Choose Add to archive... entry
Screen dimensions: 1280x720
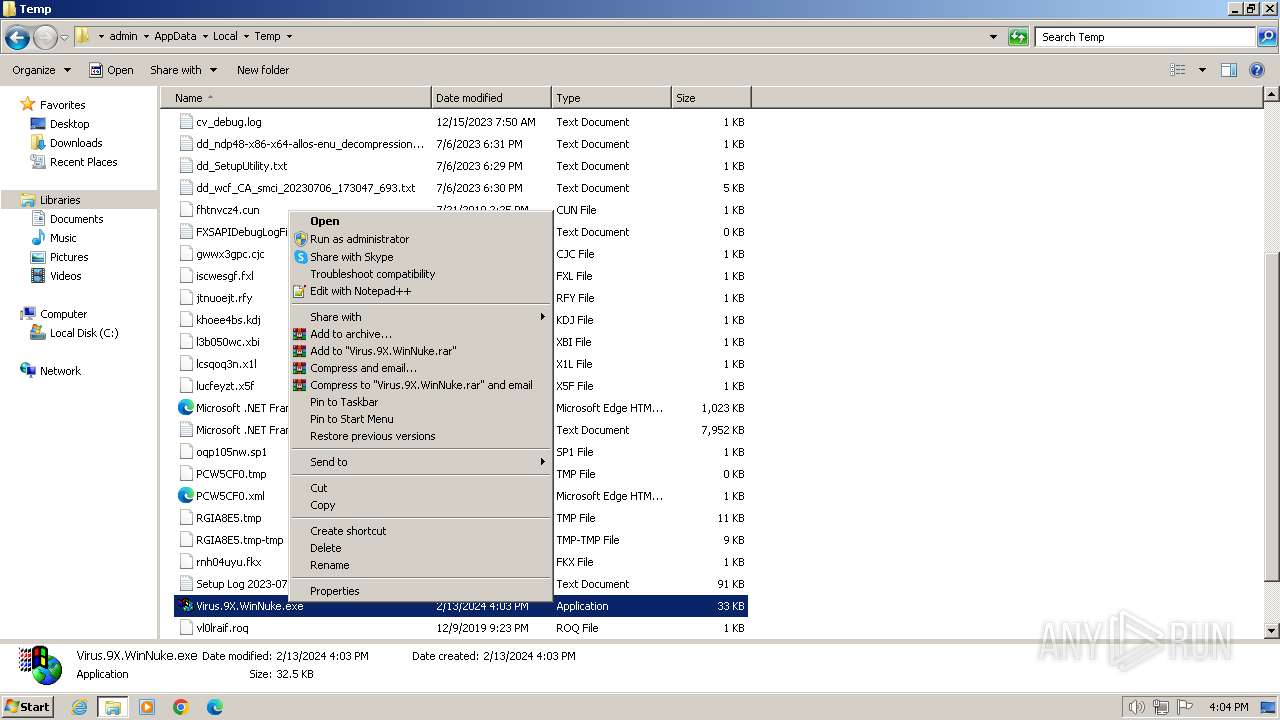[421, 334]
